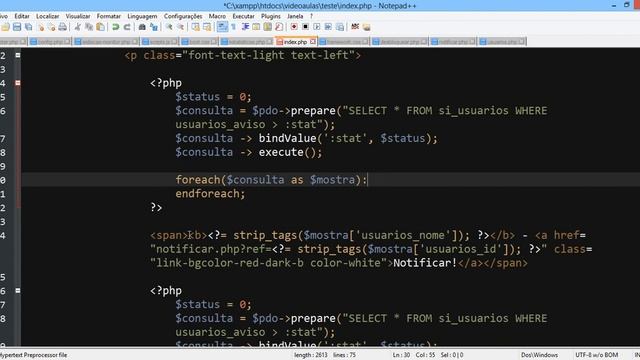Open the Replace dialog toolbar icon
Screen dimensions: 640x360
click(x=154, y=27)
